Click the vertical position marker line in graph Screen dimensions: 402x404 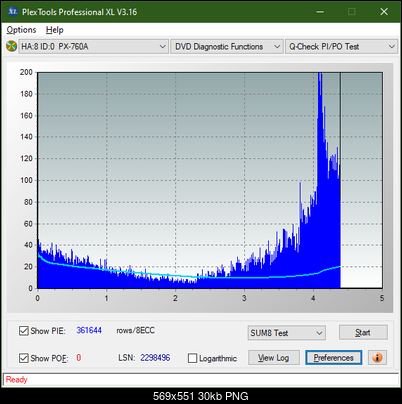point(340,180)
